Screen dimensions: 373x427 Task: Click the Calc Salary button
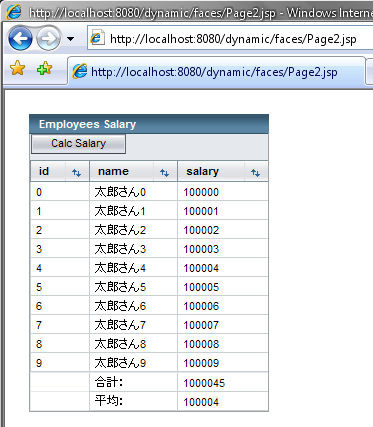click(x=78, y=143)
